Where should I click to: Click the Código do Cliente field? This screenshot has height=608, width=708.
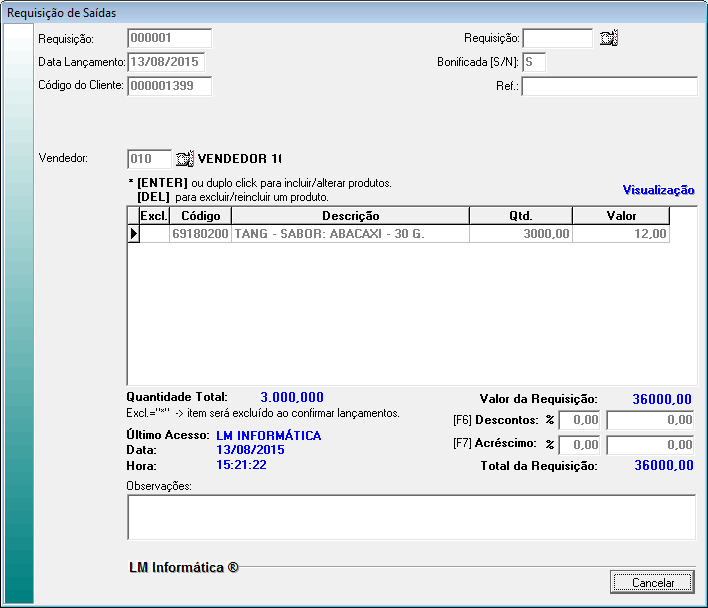(169, 86)
